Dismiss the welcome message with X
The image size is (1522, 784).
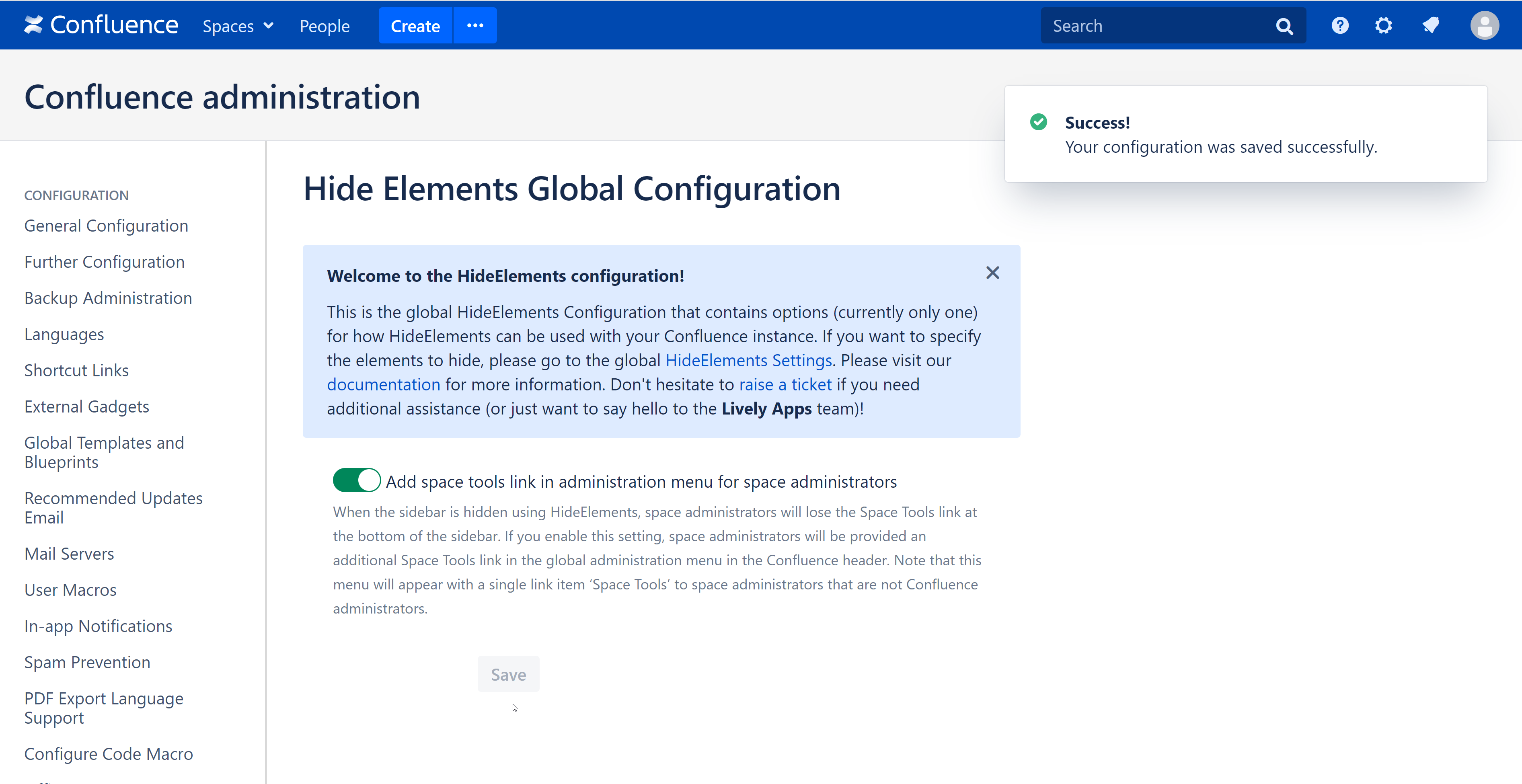tap(992, 273)
